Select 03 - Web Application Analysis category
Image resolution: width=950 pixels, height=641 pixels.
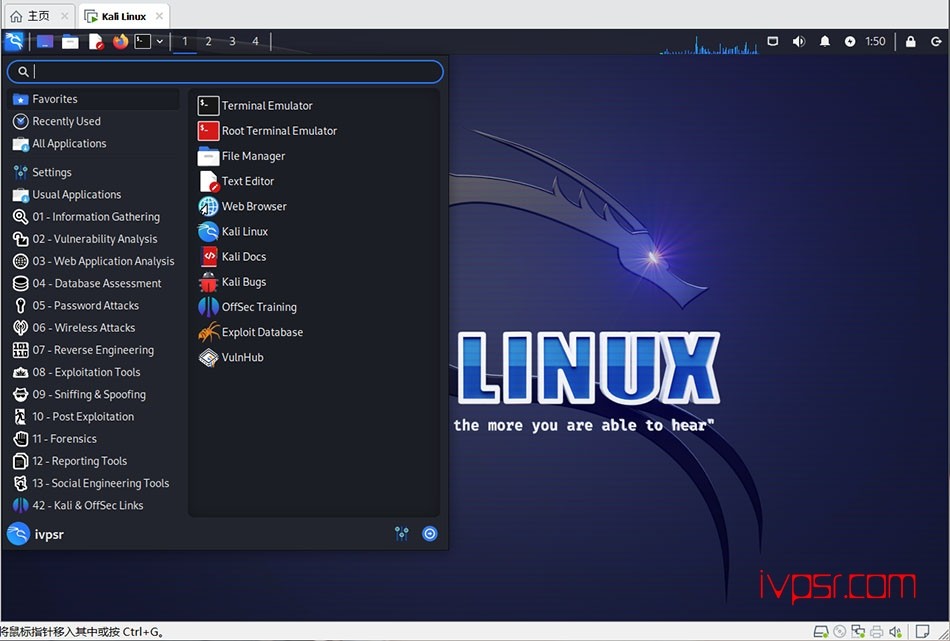tap(94, 261)
